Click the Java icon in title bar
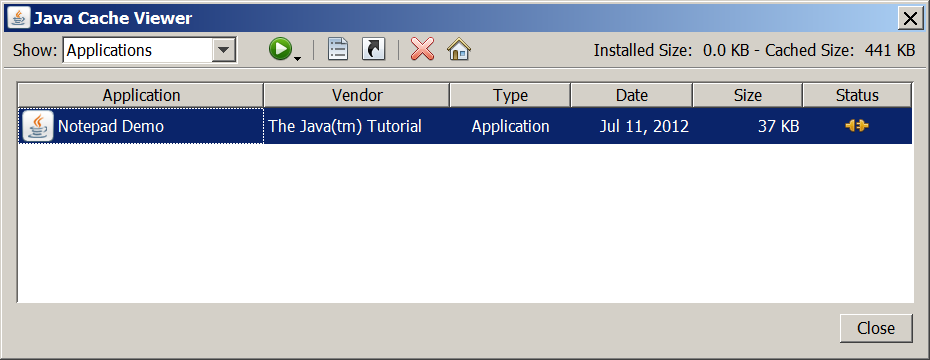 click(18, 18)
